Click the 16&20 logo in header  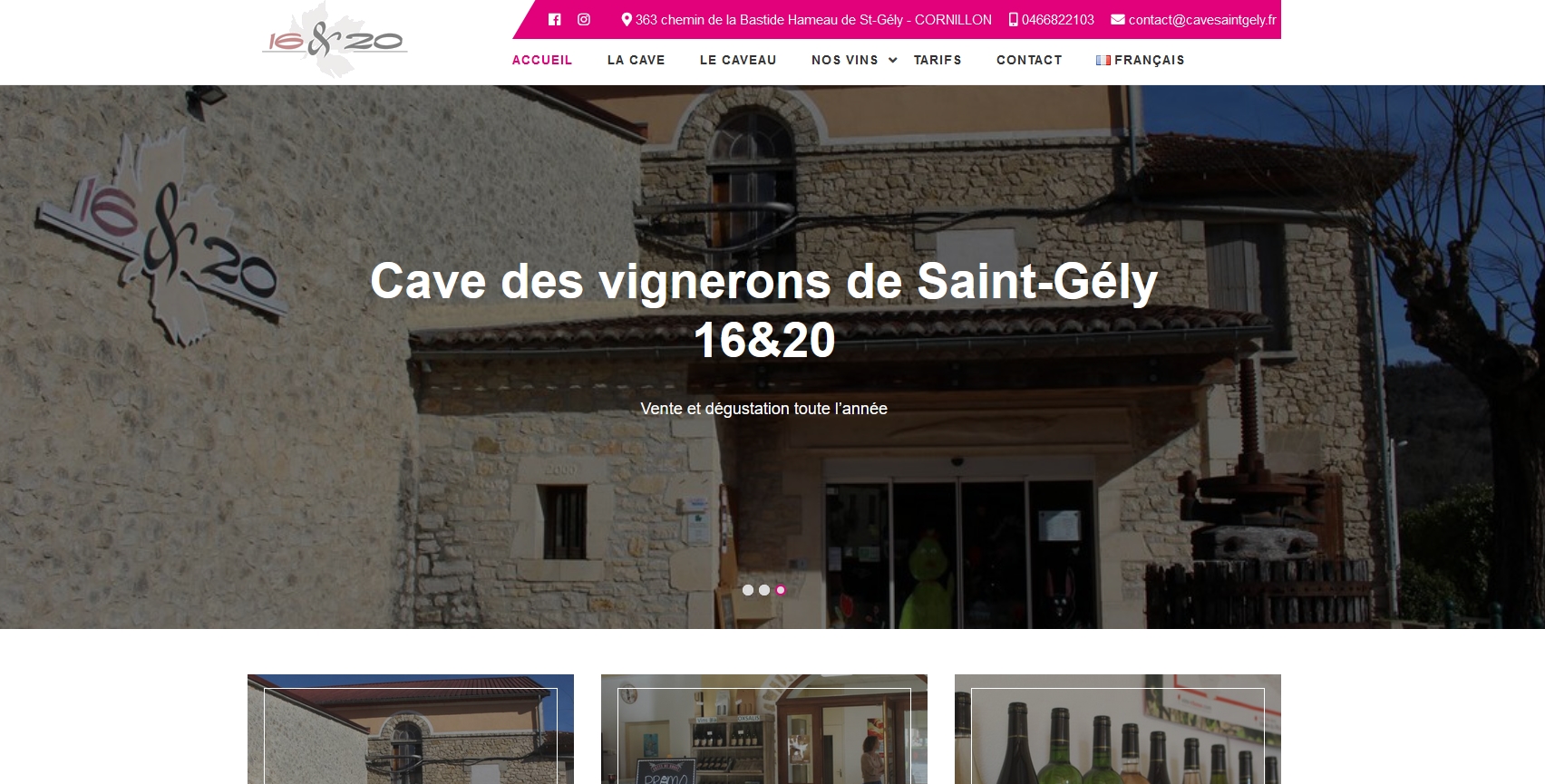(335, 40)
